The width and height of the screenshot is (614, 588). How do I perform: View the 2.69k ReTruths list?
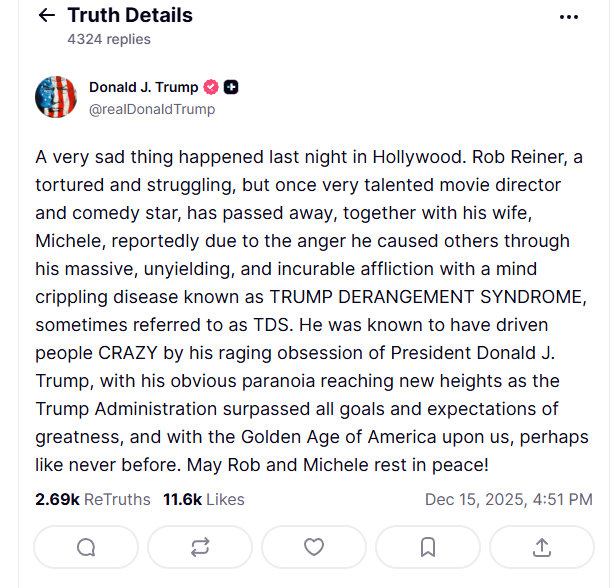click(92, 499)
